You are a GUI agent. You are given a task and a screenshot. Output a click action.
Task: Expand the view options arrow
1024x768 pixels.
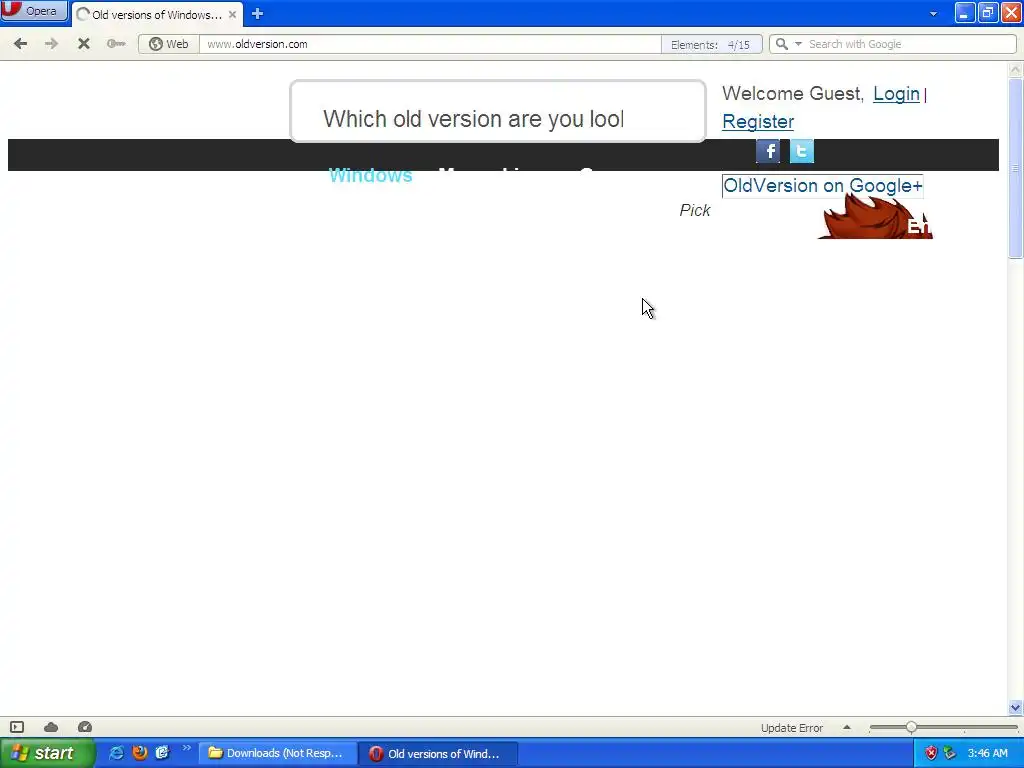(846, 727)
